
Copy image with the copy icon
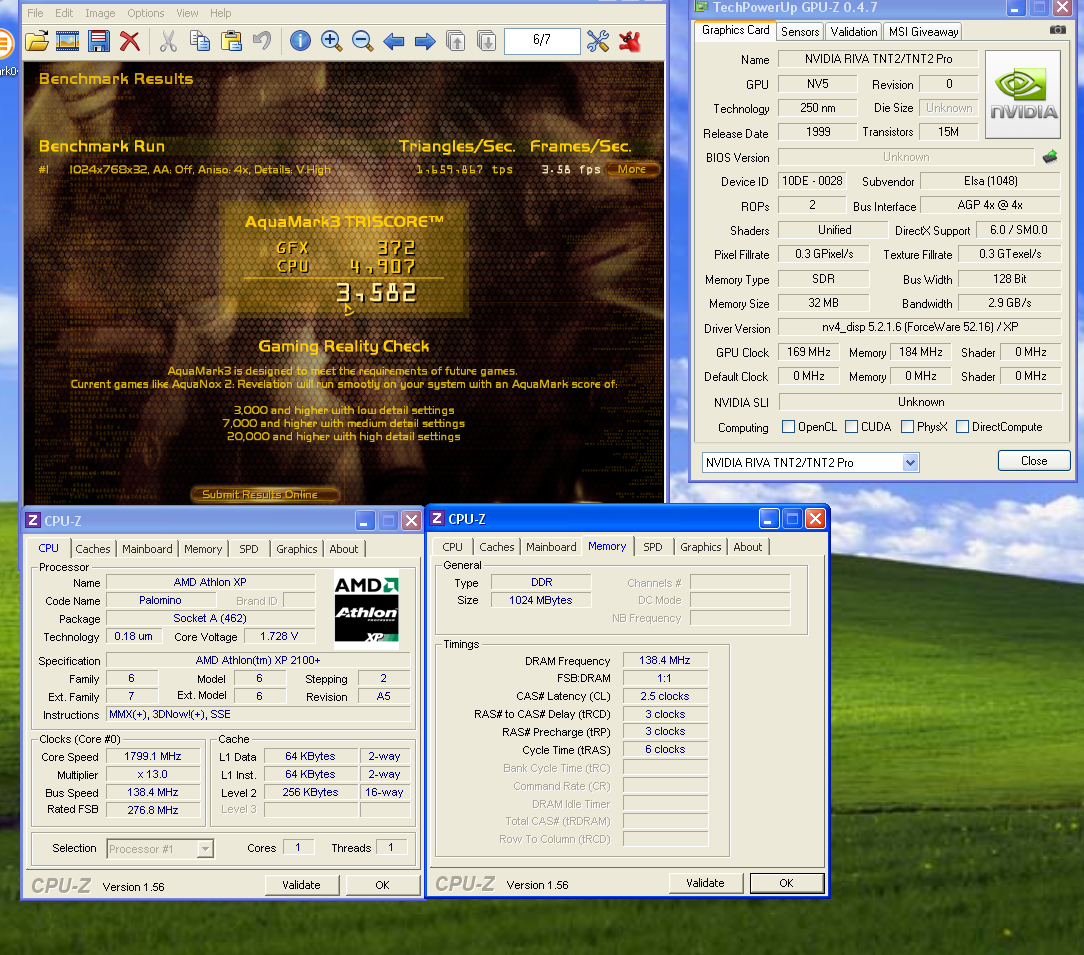(x=200, y=41)
